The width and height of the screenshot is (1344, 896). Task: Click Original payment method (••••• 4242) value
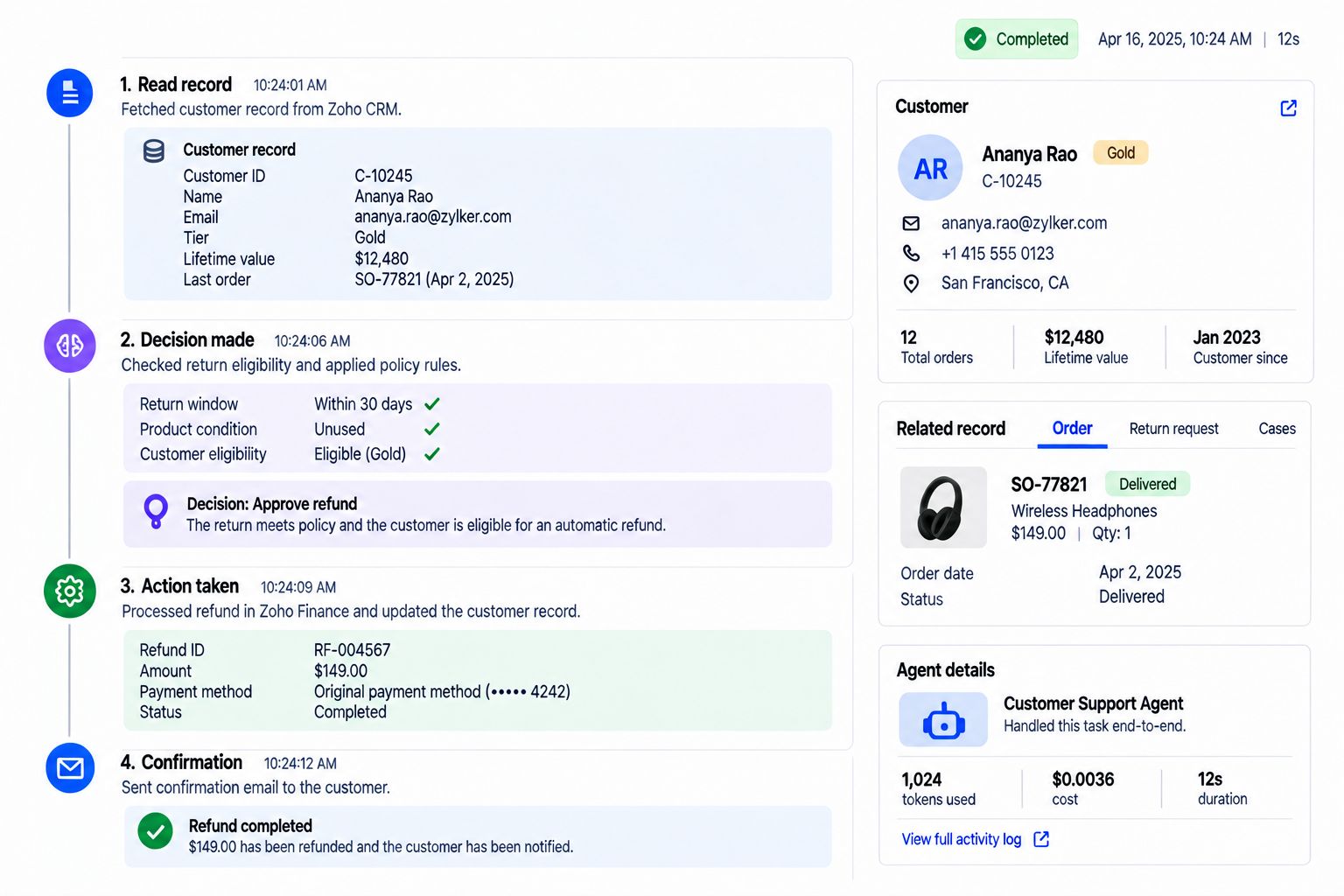[442, 691]
